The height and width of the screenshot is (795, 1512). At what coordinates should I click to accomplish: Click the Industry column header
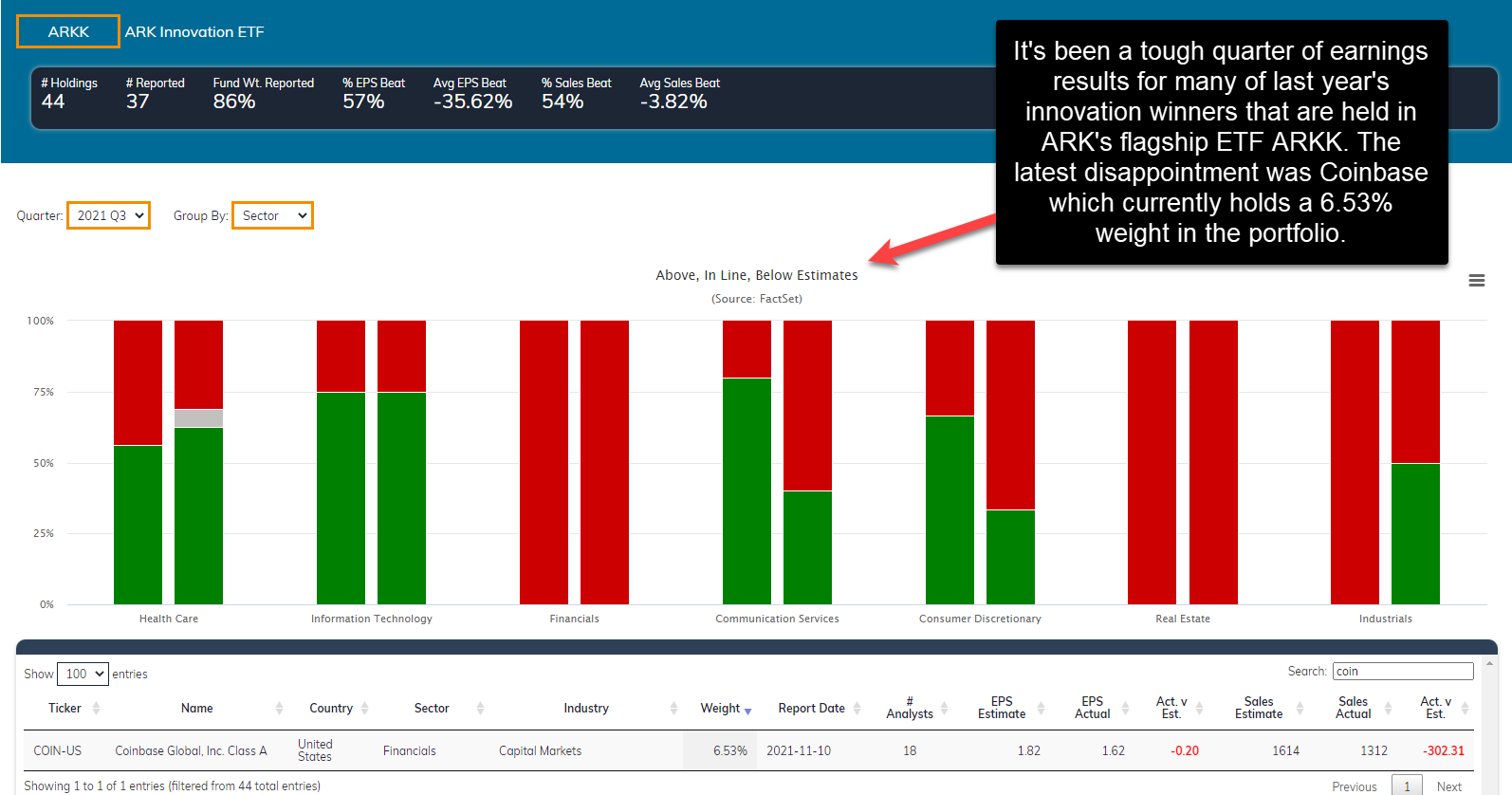(586, 709)
